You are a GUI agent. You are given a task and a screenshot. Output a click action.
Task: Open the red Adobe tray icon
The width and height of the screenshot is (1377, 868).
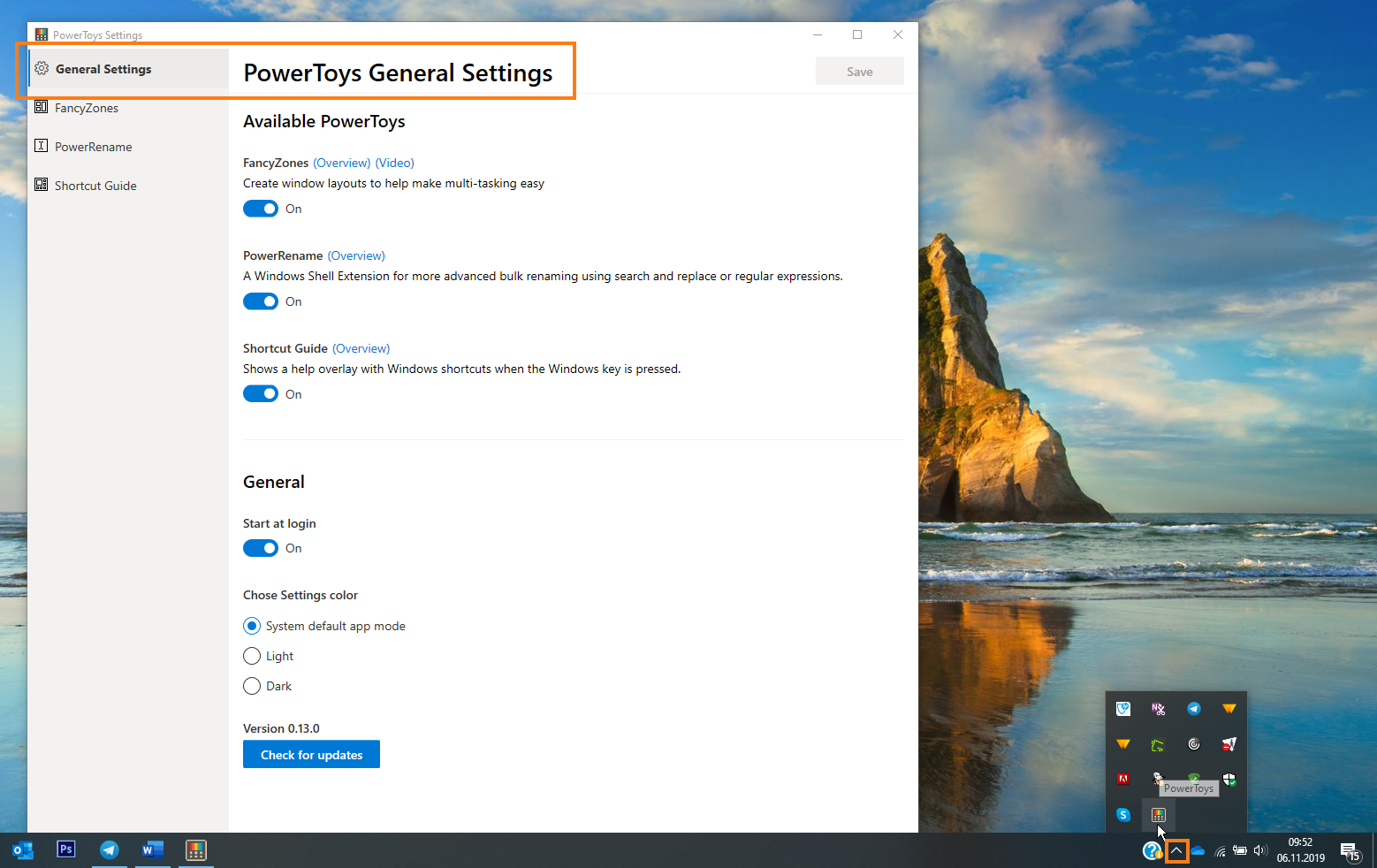point(1123,780)
